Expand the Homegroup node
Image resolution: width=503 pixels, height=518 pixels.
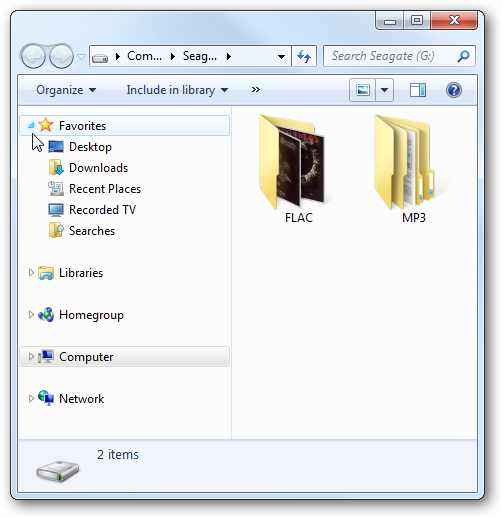31,315
